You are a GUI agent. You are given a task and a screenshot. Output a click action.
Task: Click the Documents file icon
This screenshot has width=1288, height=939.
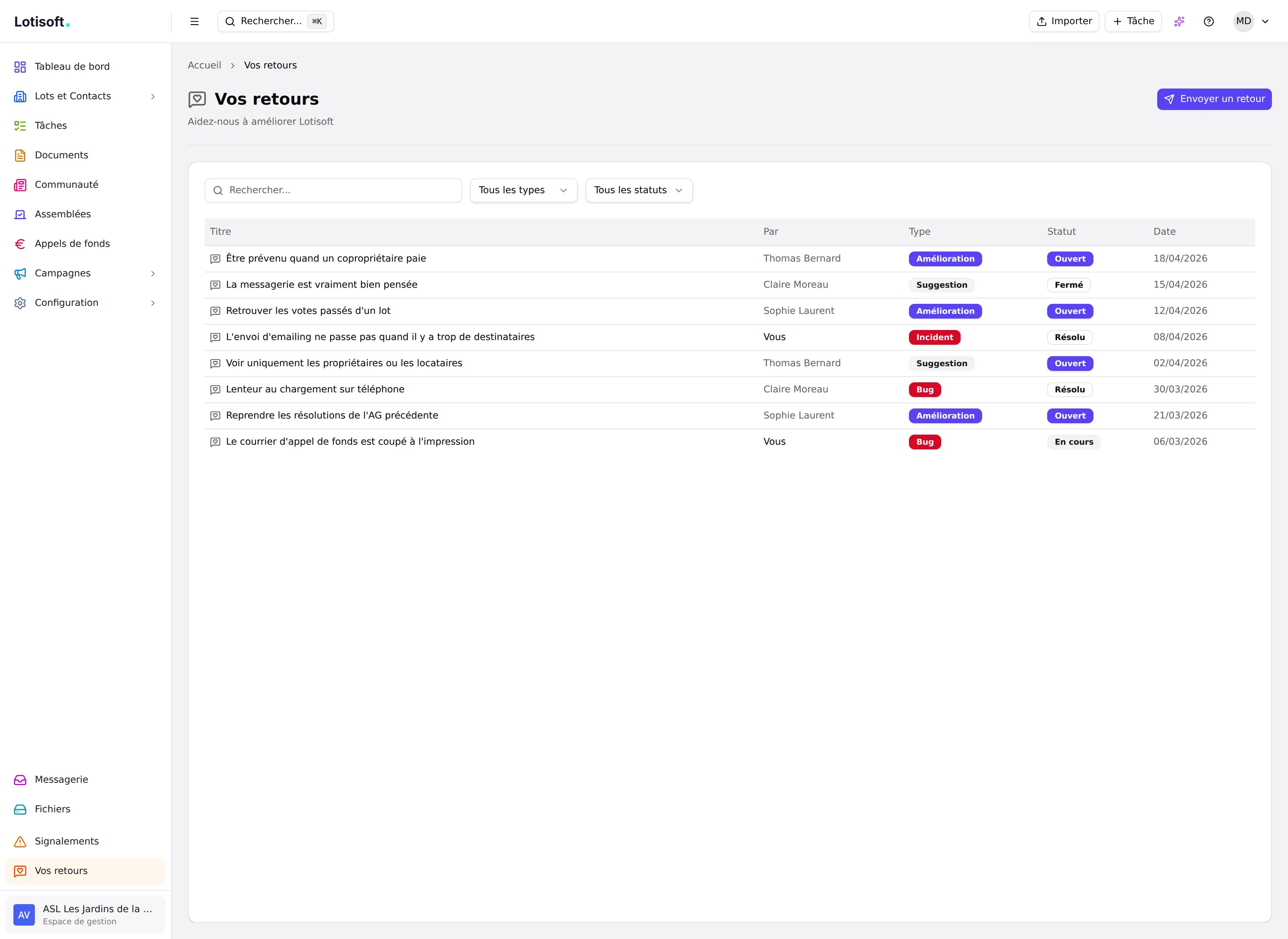click(x=20, y=155)
